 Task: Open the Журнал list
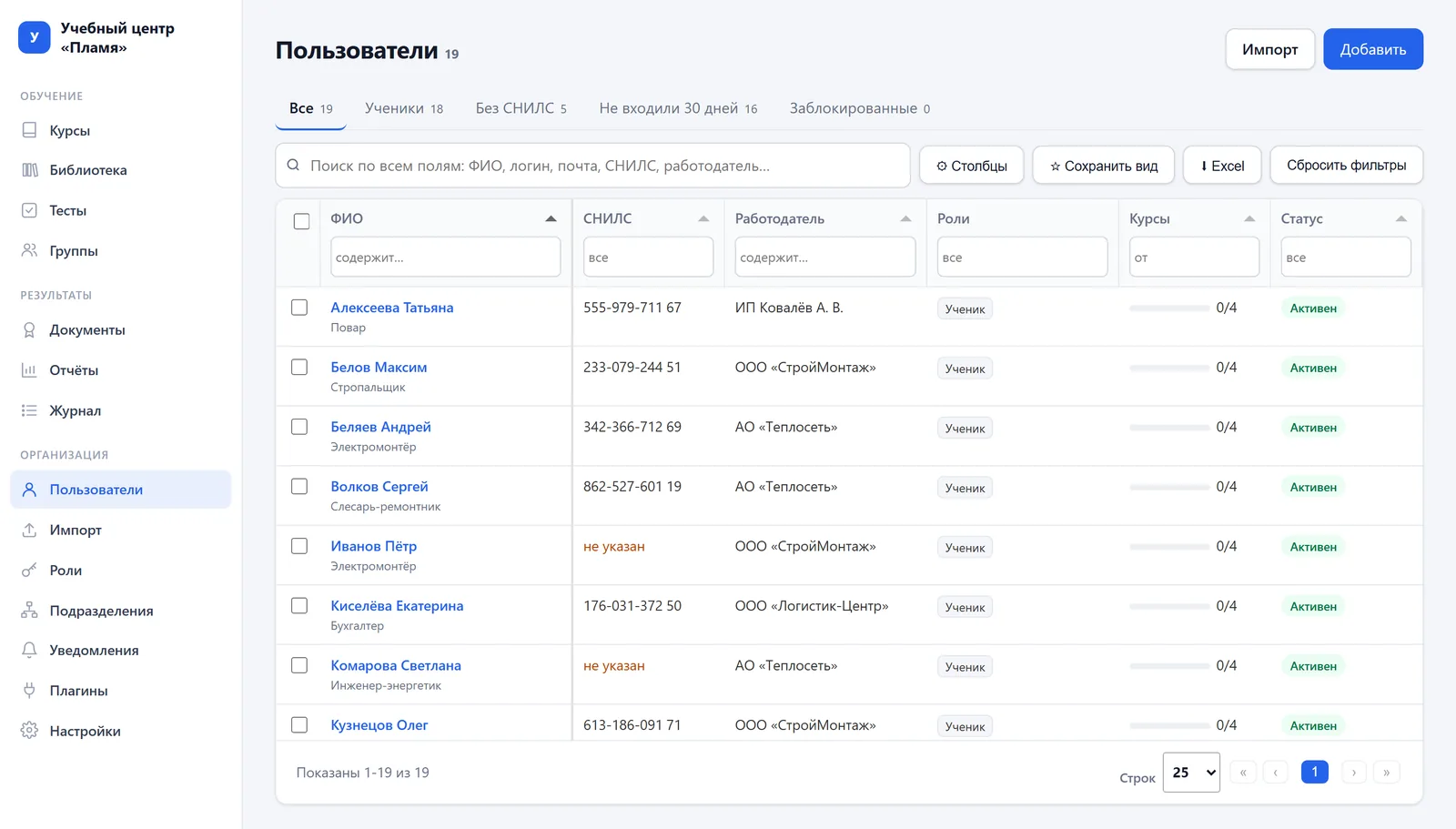pyautogui.click(x=120, y=410)
